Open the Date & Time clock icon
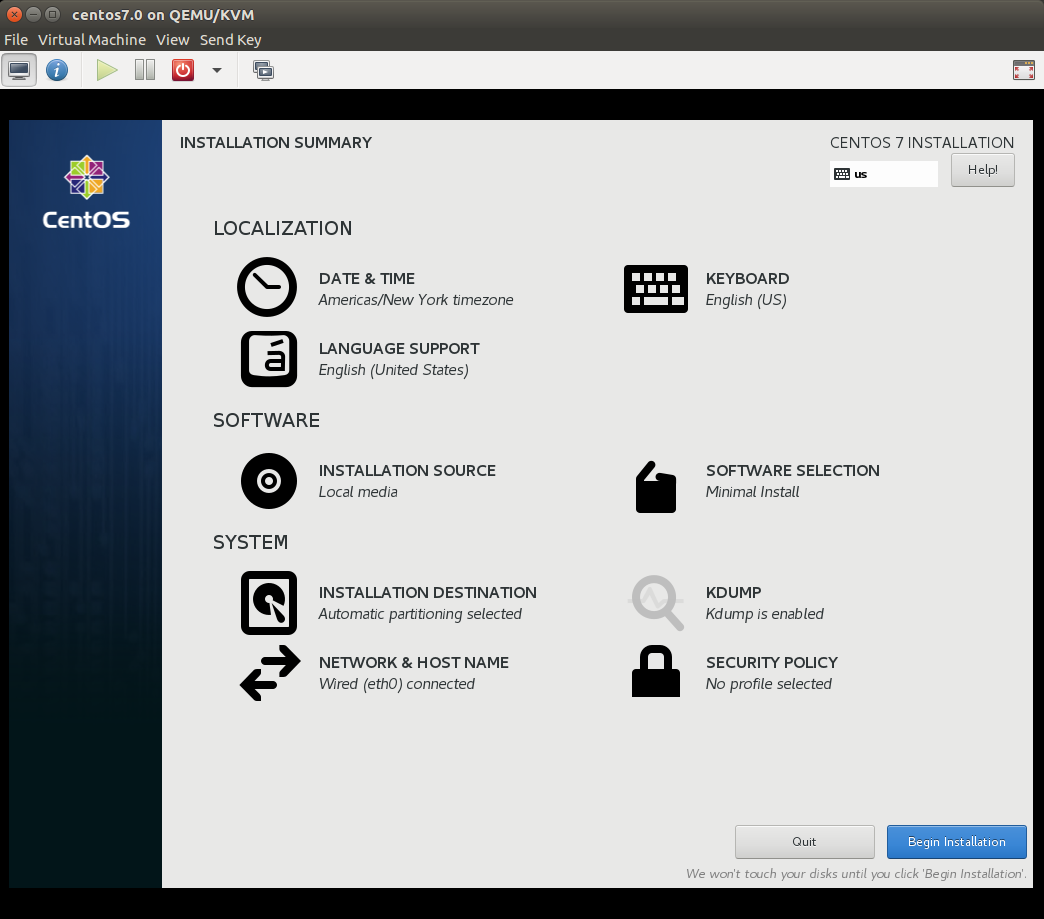 click(x=267, y=288)
